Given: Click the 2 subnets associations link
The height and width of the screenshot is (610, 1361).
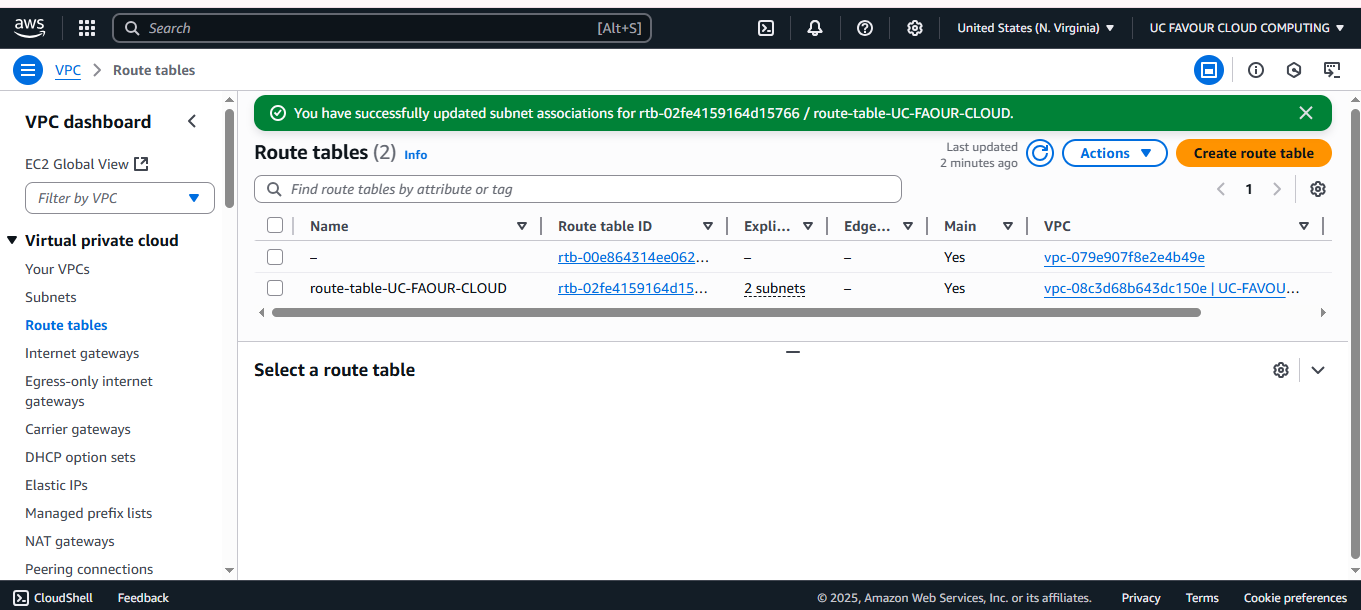Looking at the screenshot, I should tap(775, 288).
